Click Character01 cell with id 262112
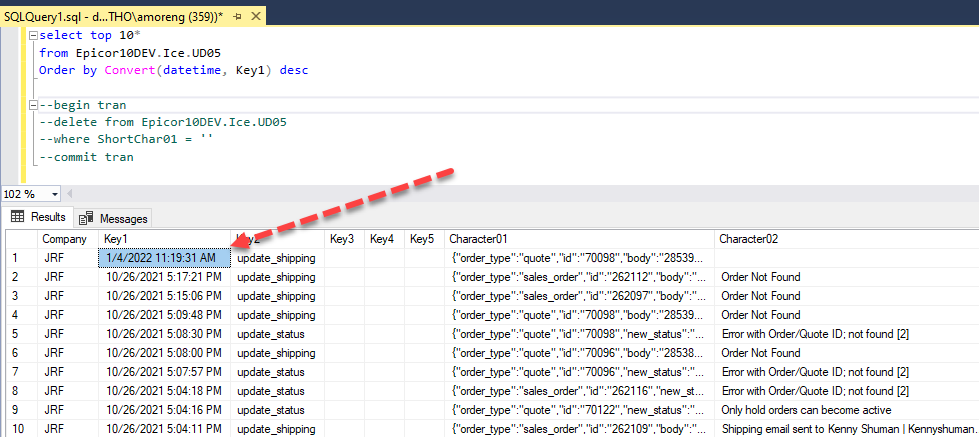979x437 pixels. pyautogui.click(x=579, y=277)
